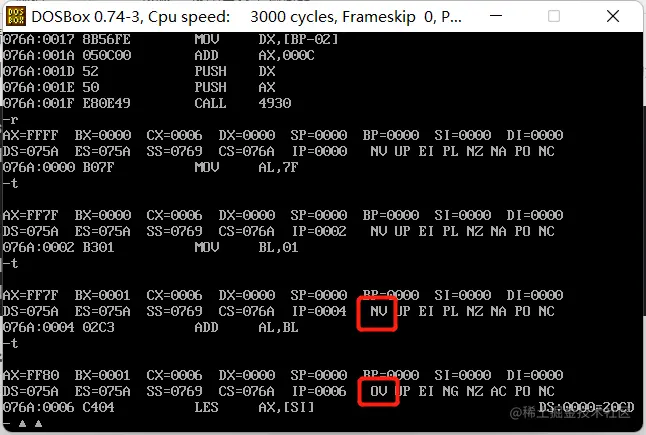646x435 pixels.
Task: Click the 'NG' sign flag
Action: 450,391
